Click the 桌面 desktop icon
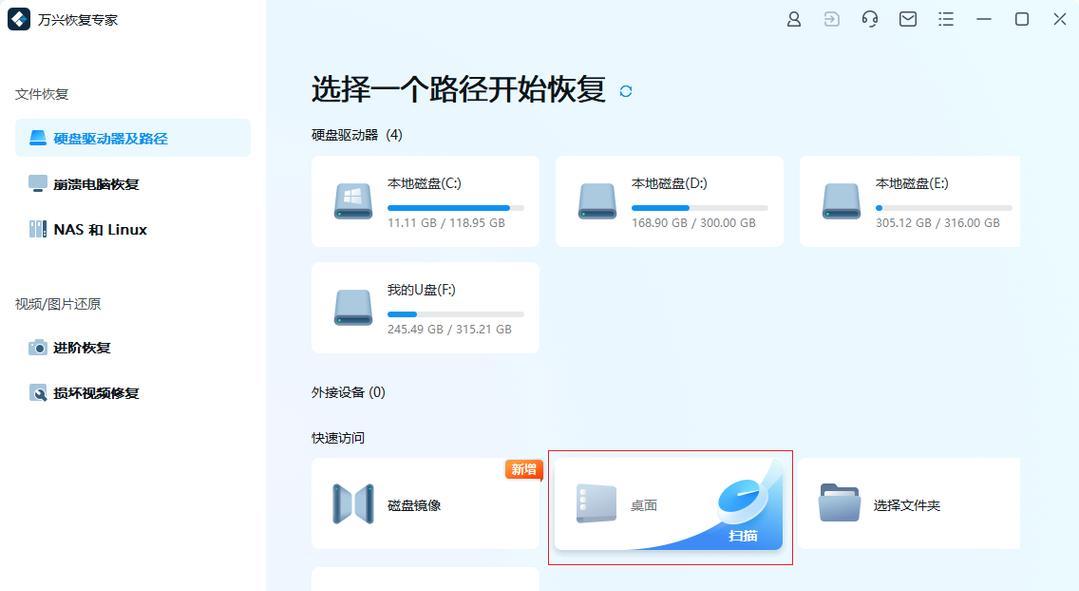 [x=596, y=503]
